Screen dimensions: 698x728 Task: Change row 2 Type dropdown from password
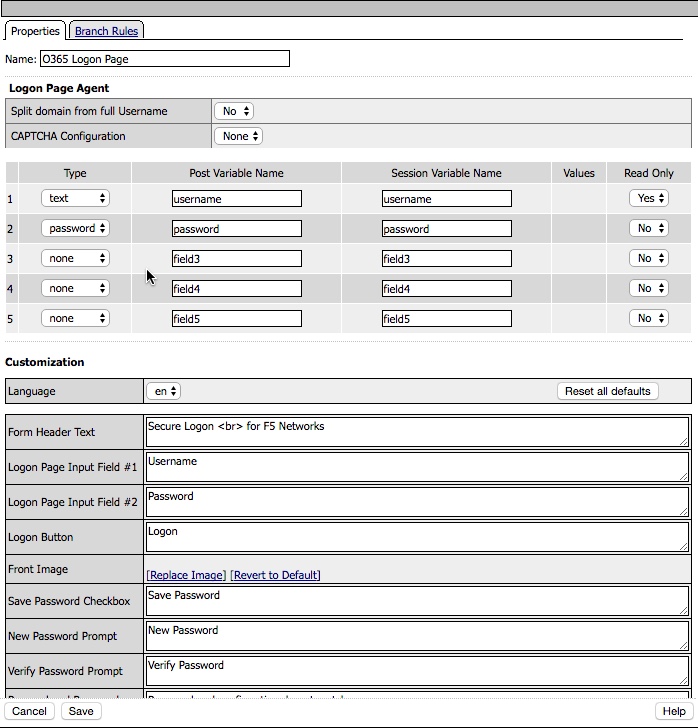[x=75, y=229]
